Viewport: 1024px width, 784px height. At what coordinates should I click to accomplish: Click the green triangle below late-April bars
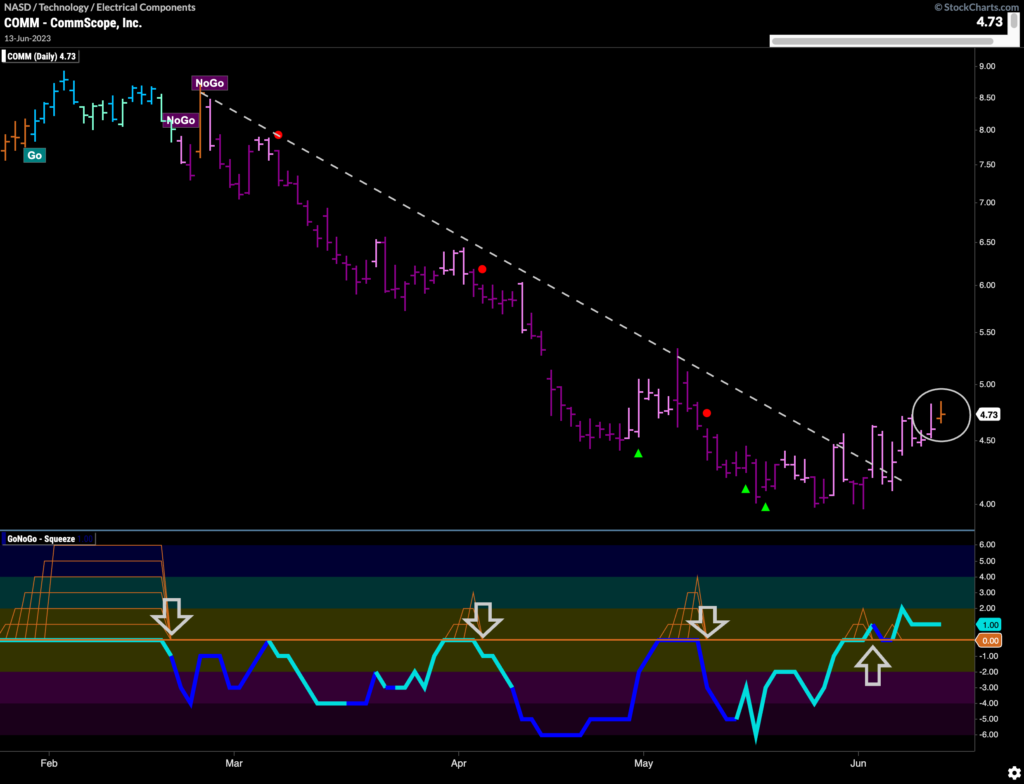pos(638,454)
